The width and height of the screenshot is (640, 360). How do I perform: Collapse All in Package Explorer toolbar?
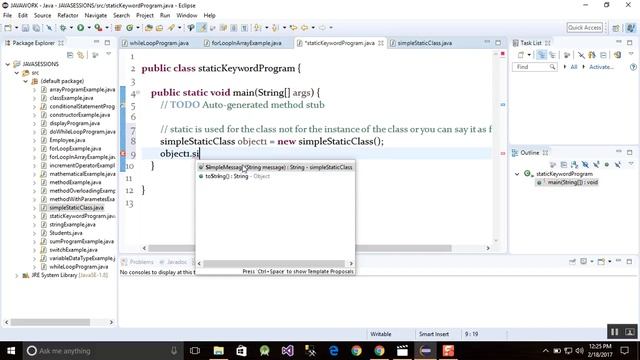(70, 55)
